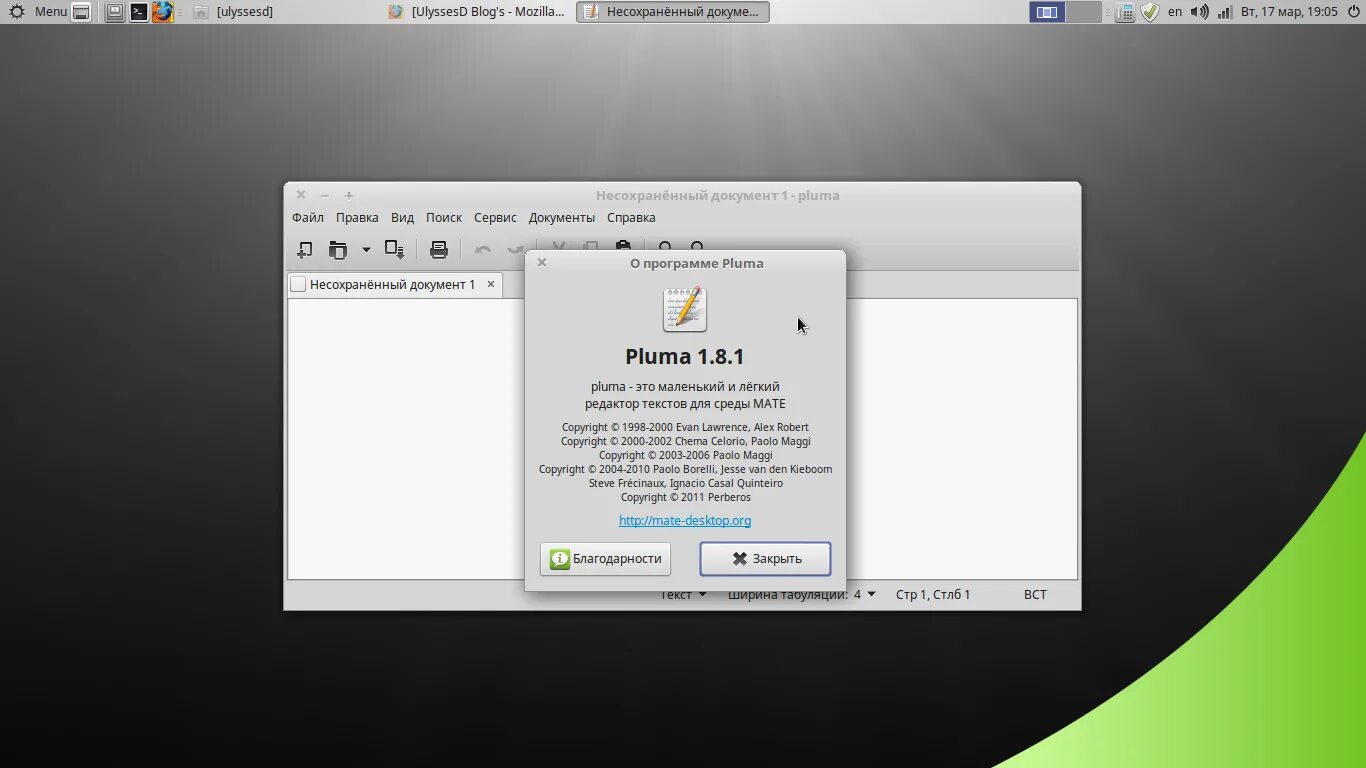Open the clock showing Вт, 17 мар, 19:05
Viewport: 1366px width, 768px height.
[1289, 12]
